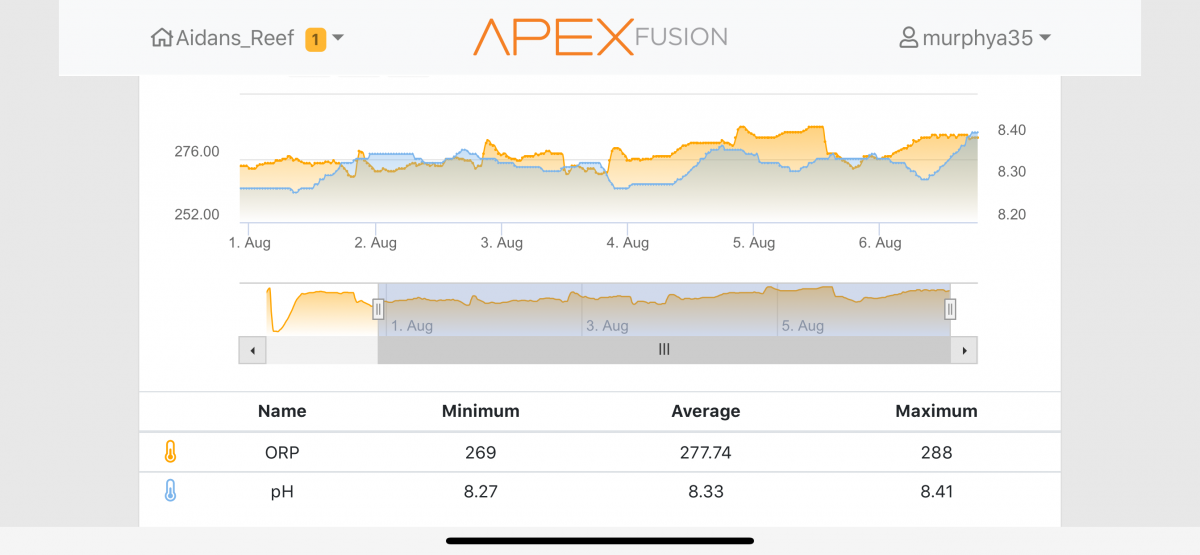
Task: Click the orange notification badge showing 1
Action: click(x=315, y=39)
